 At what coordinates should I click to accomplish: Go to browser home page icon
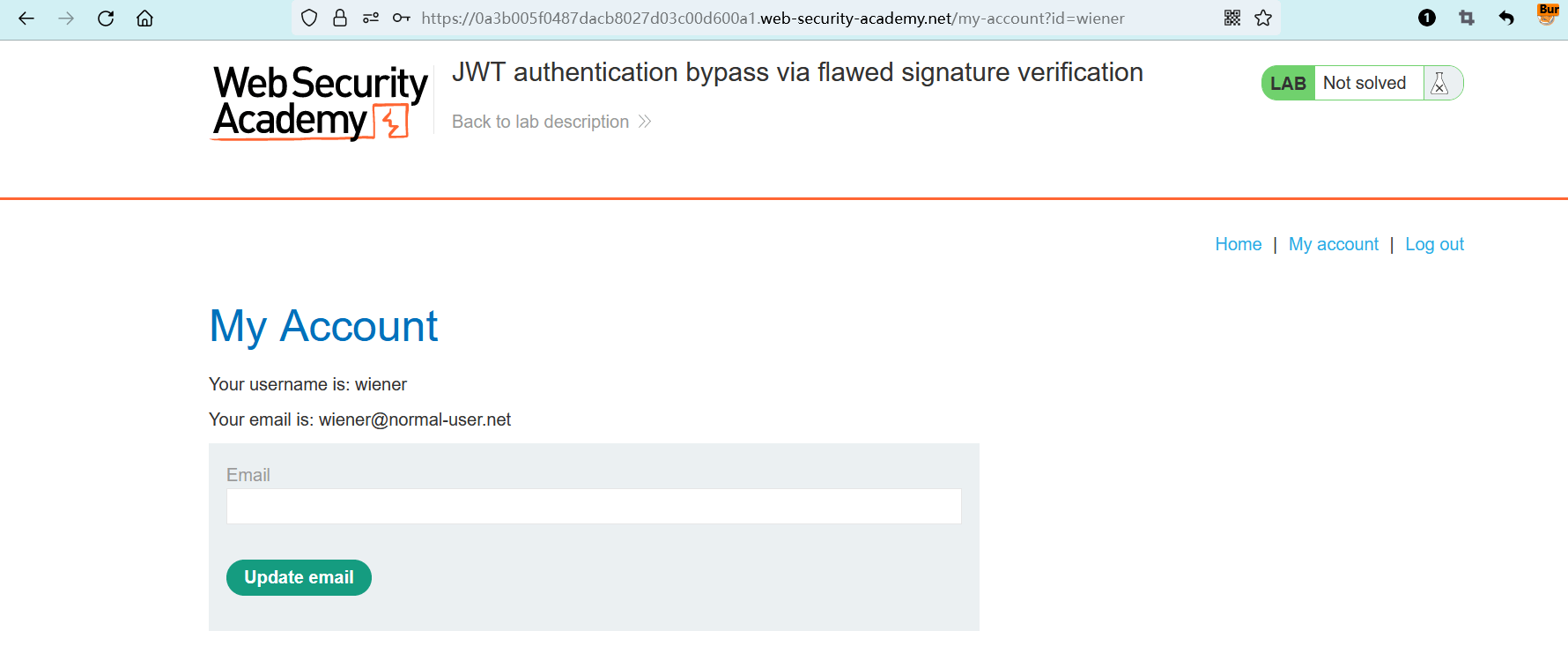[x=145, y=19]
